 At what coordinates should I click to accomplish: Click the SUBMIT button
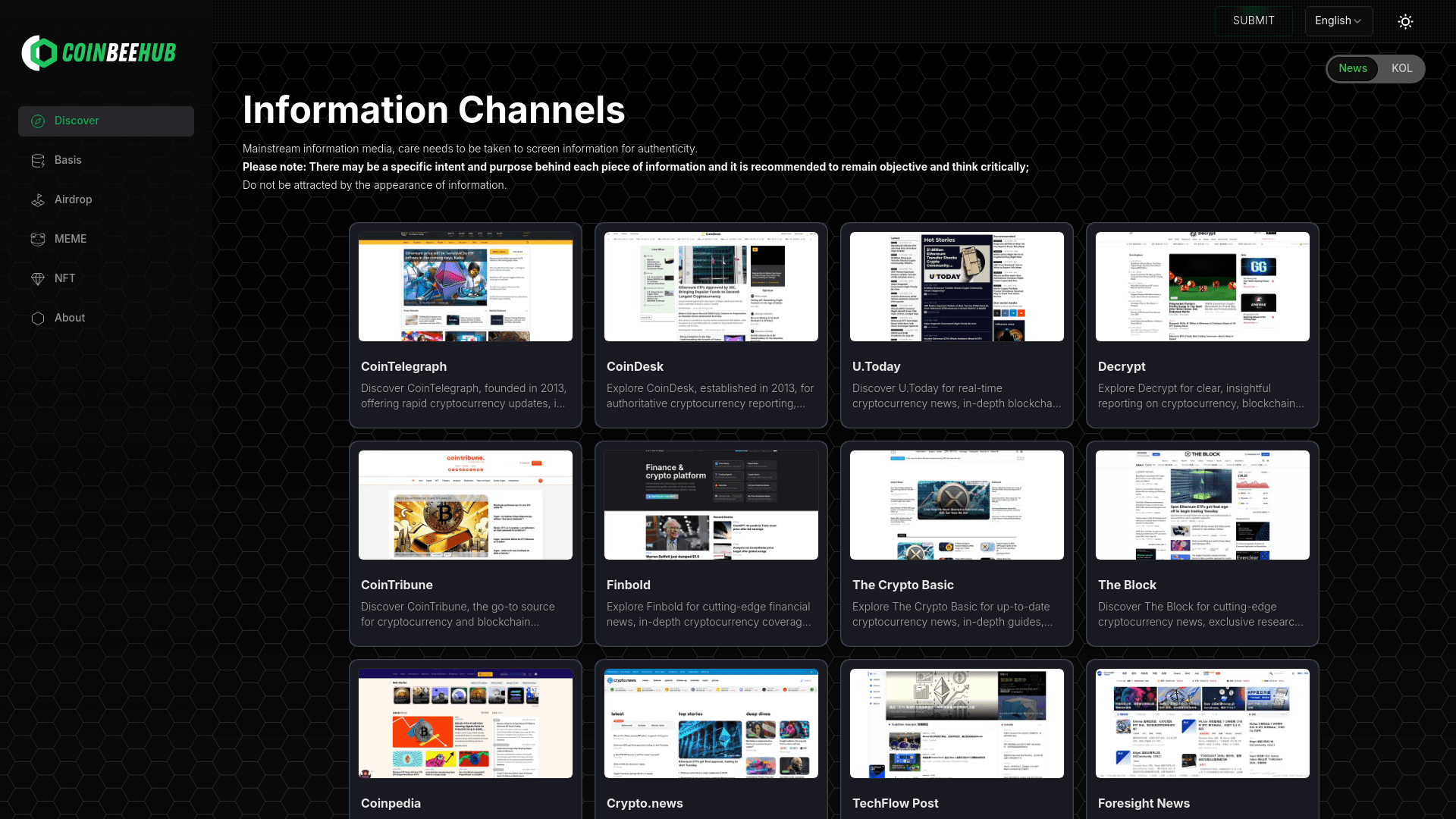(1254, 21)
